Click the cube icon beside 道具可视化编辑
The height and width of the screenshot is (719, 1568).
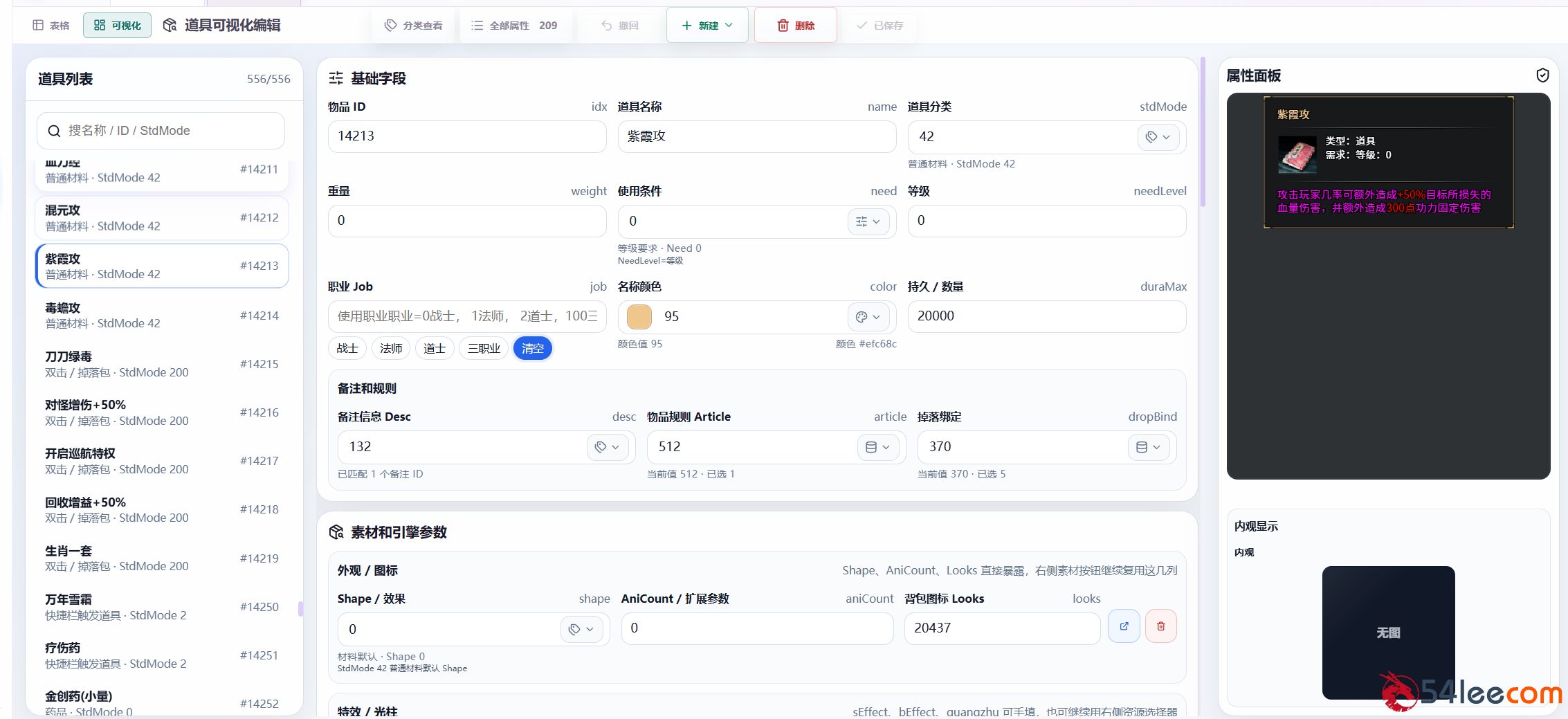tap(170, 26)
